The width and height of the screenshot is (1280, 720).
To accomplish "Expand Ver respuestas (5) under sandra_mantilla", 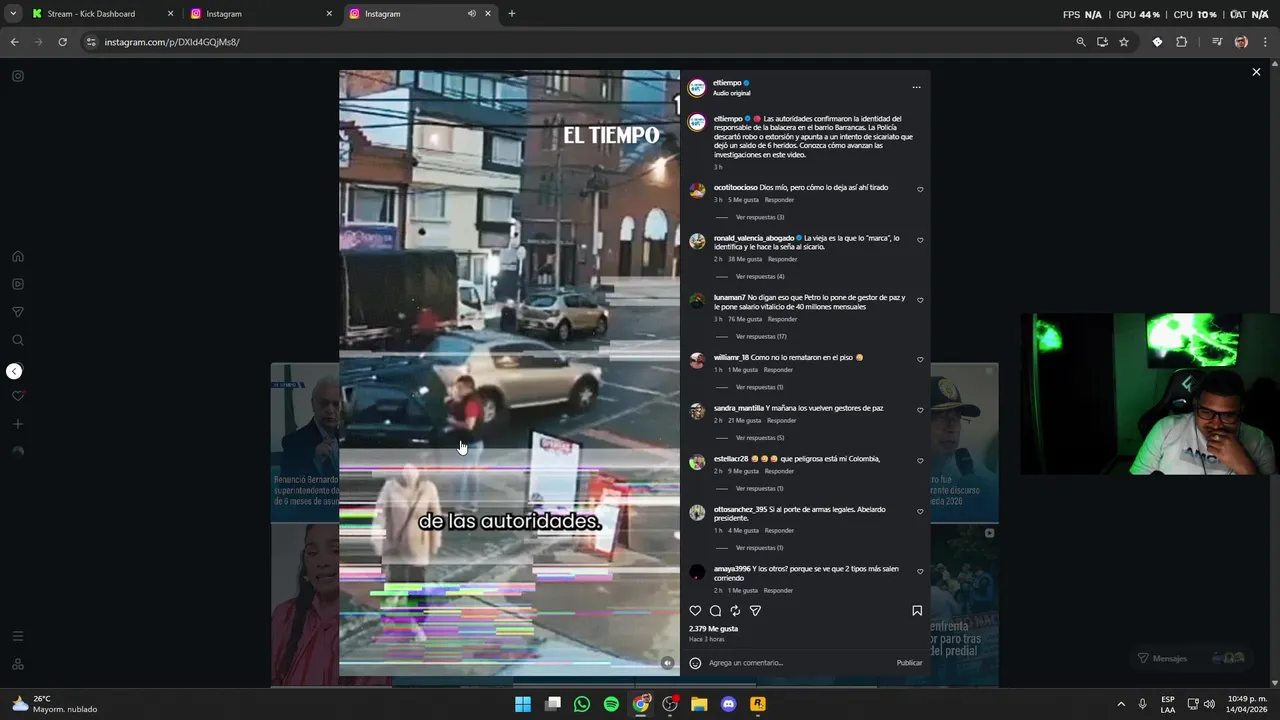I will tap(760, 438).
